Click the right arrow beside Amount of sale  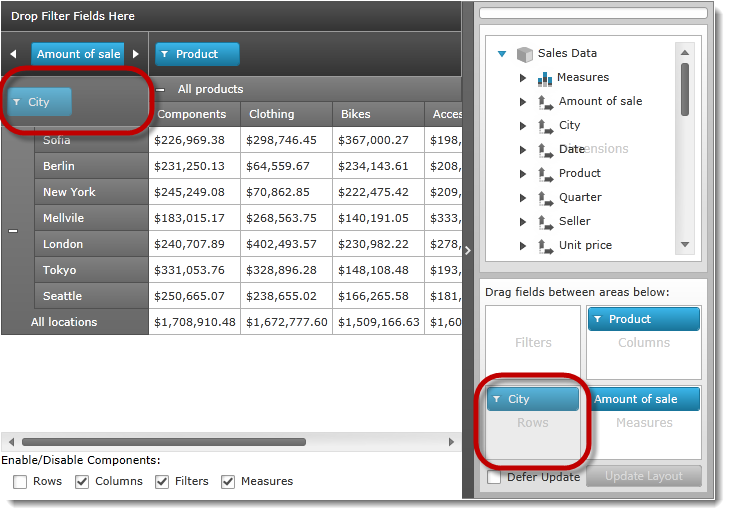[136, 55]
